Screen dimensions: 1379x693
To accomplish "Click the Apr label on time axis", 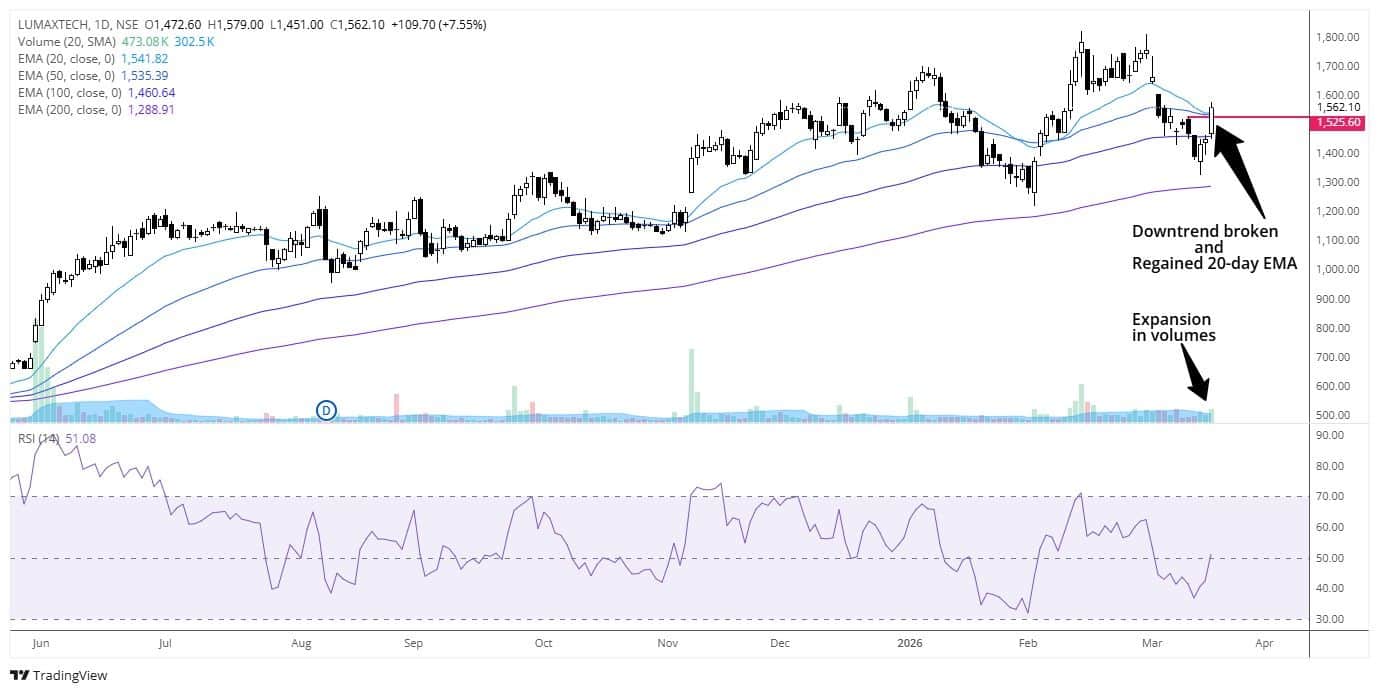I will coord(1264,643).
